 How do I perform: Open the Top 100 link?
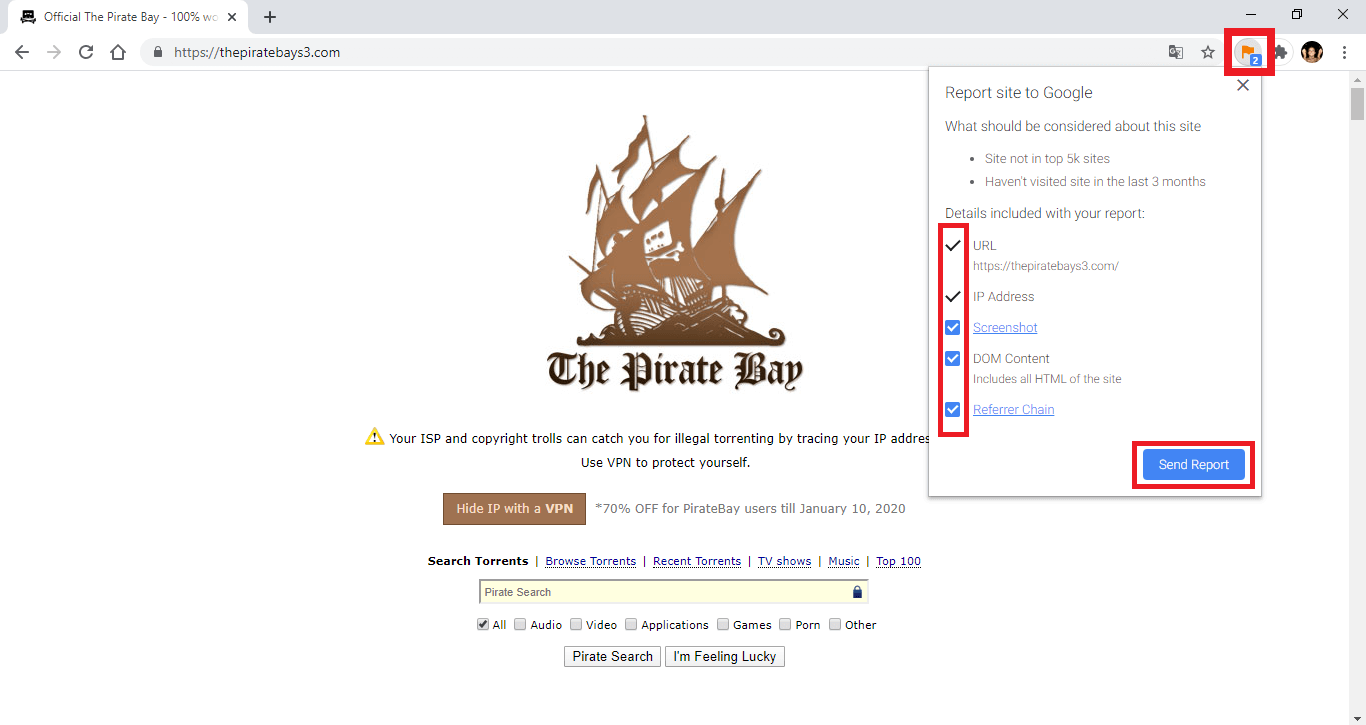[898, 561]
